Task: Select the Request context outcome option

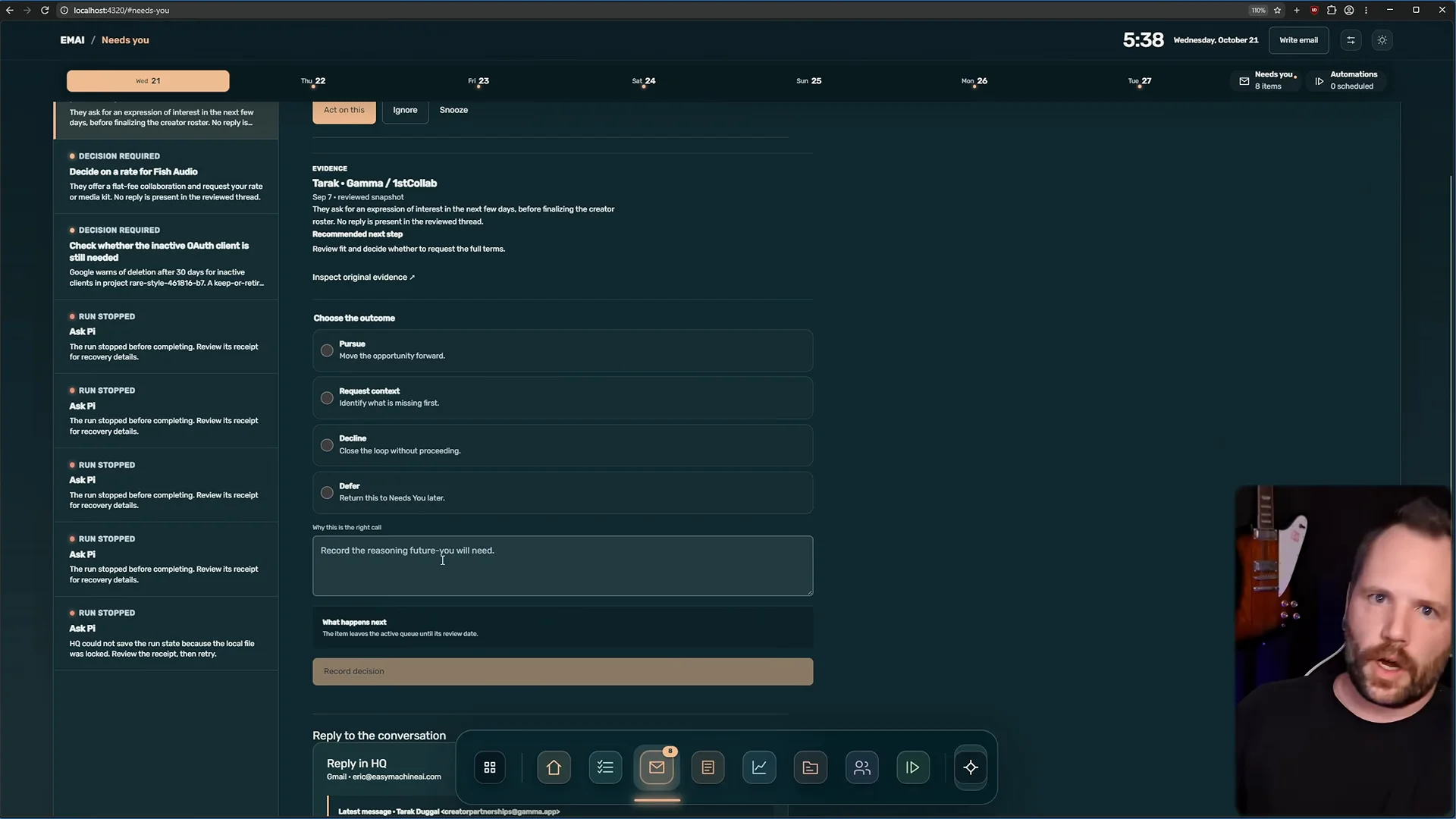Action: tap(563, 397)
